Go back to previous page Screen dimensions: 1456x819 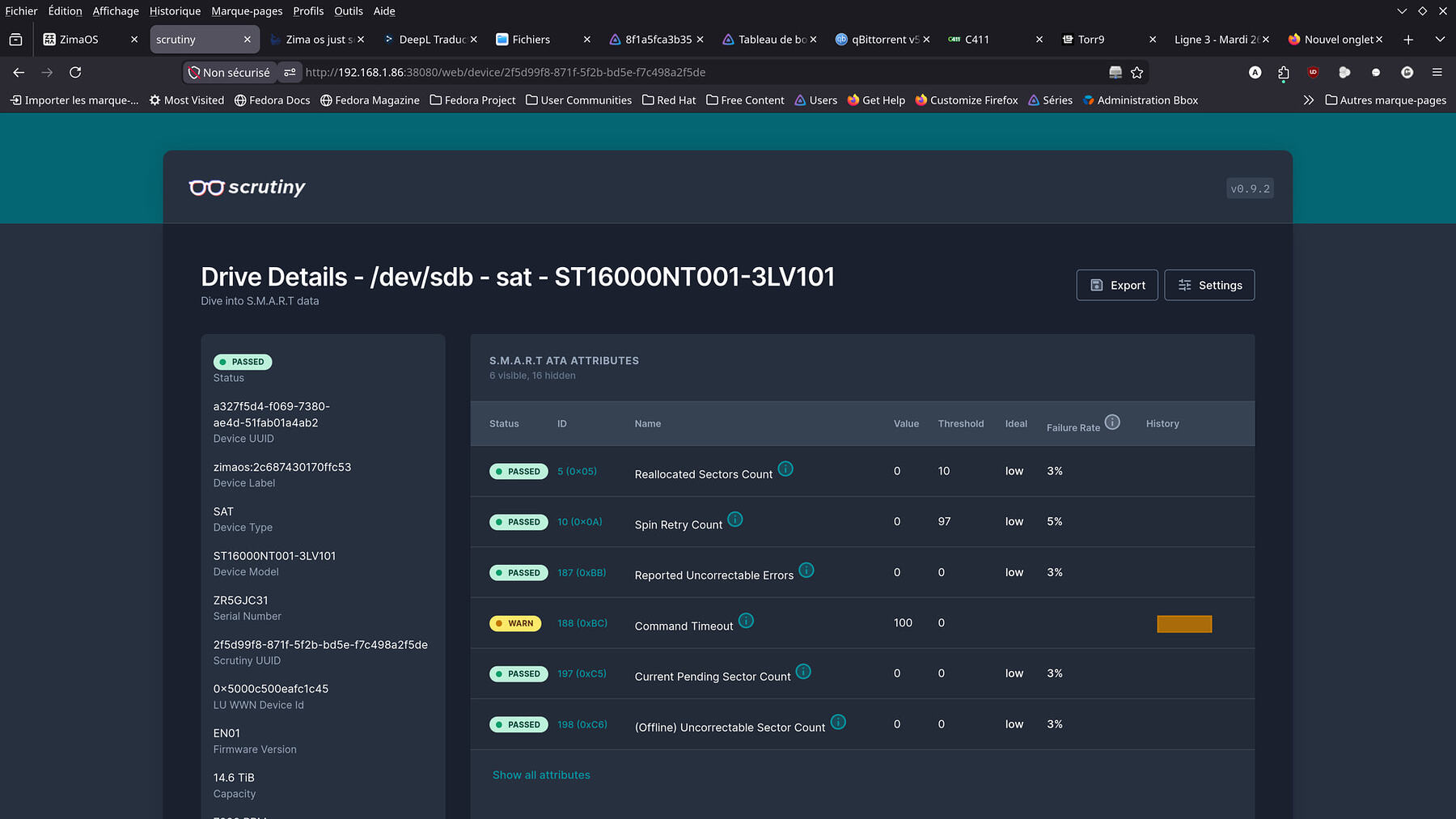(x=19, y=72)
